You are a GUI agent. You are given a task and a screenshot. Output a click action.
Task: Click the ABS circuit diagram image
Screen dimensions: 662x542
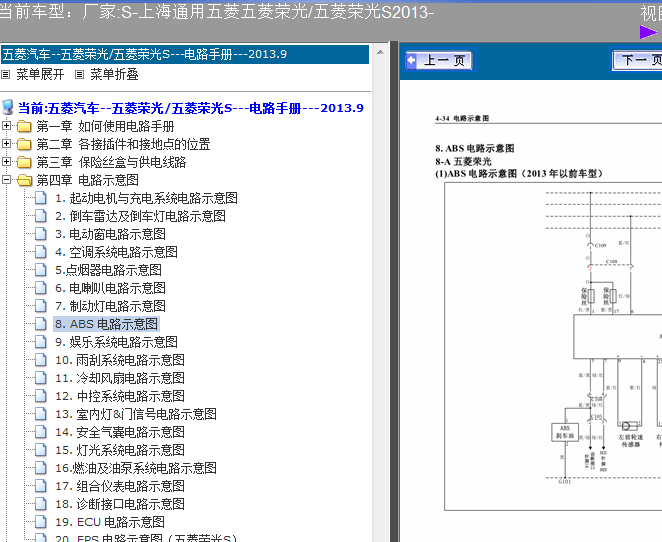[553, 346]
